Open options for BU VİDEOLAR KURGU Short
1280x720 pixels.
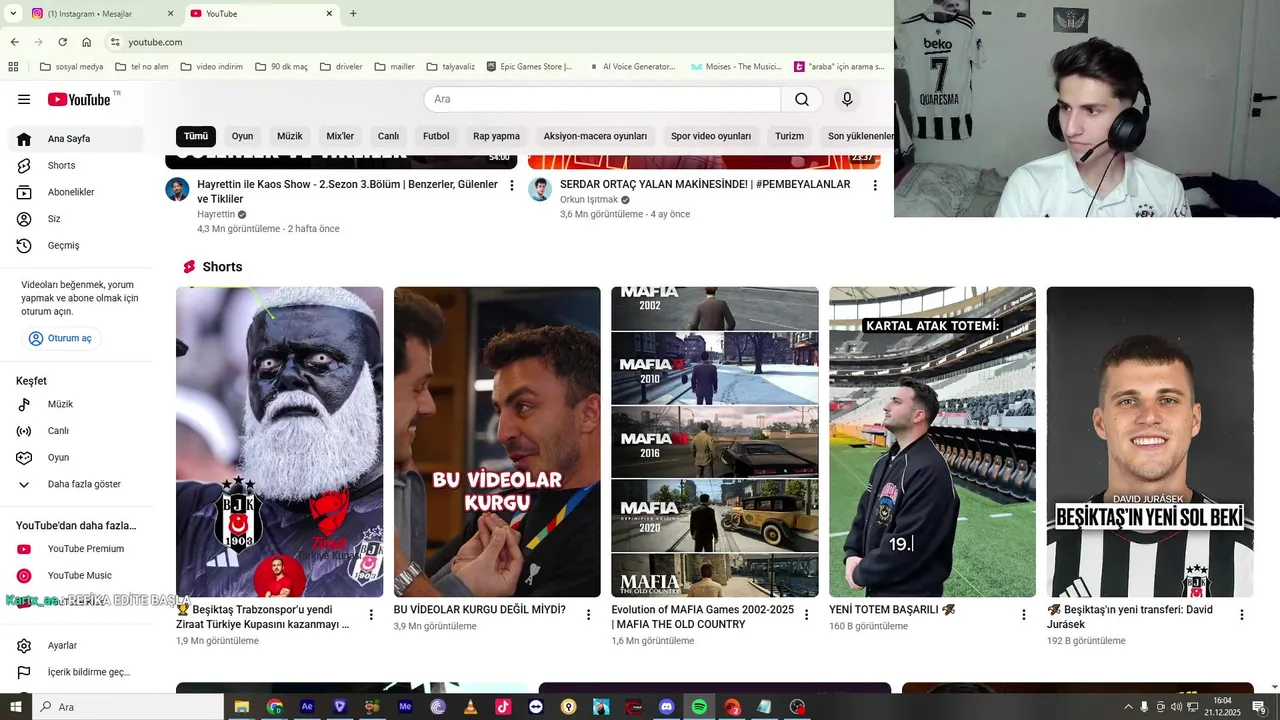[x=589, y=615]
